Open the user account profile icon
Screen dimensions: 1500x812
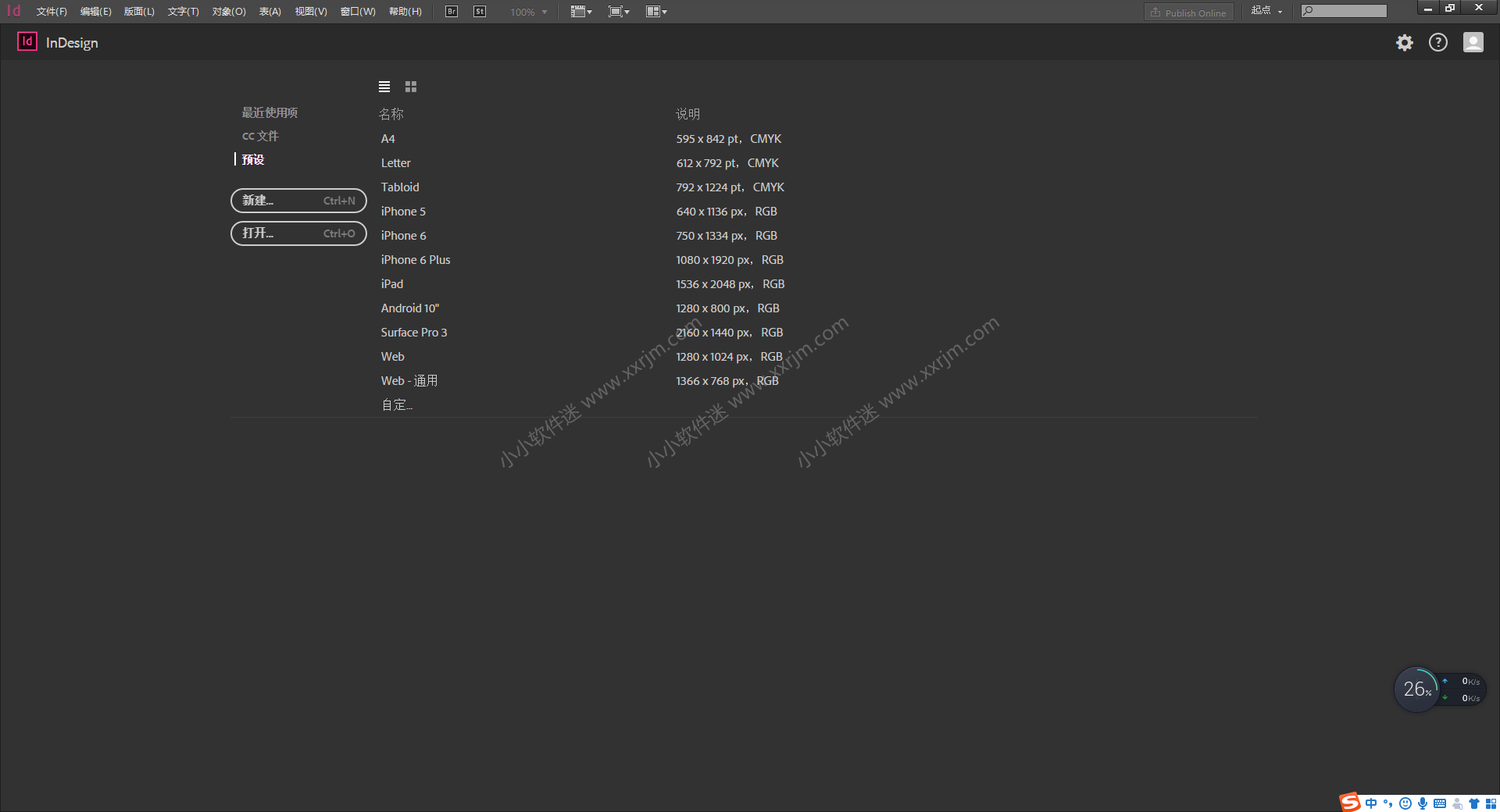pos(1473,43)
